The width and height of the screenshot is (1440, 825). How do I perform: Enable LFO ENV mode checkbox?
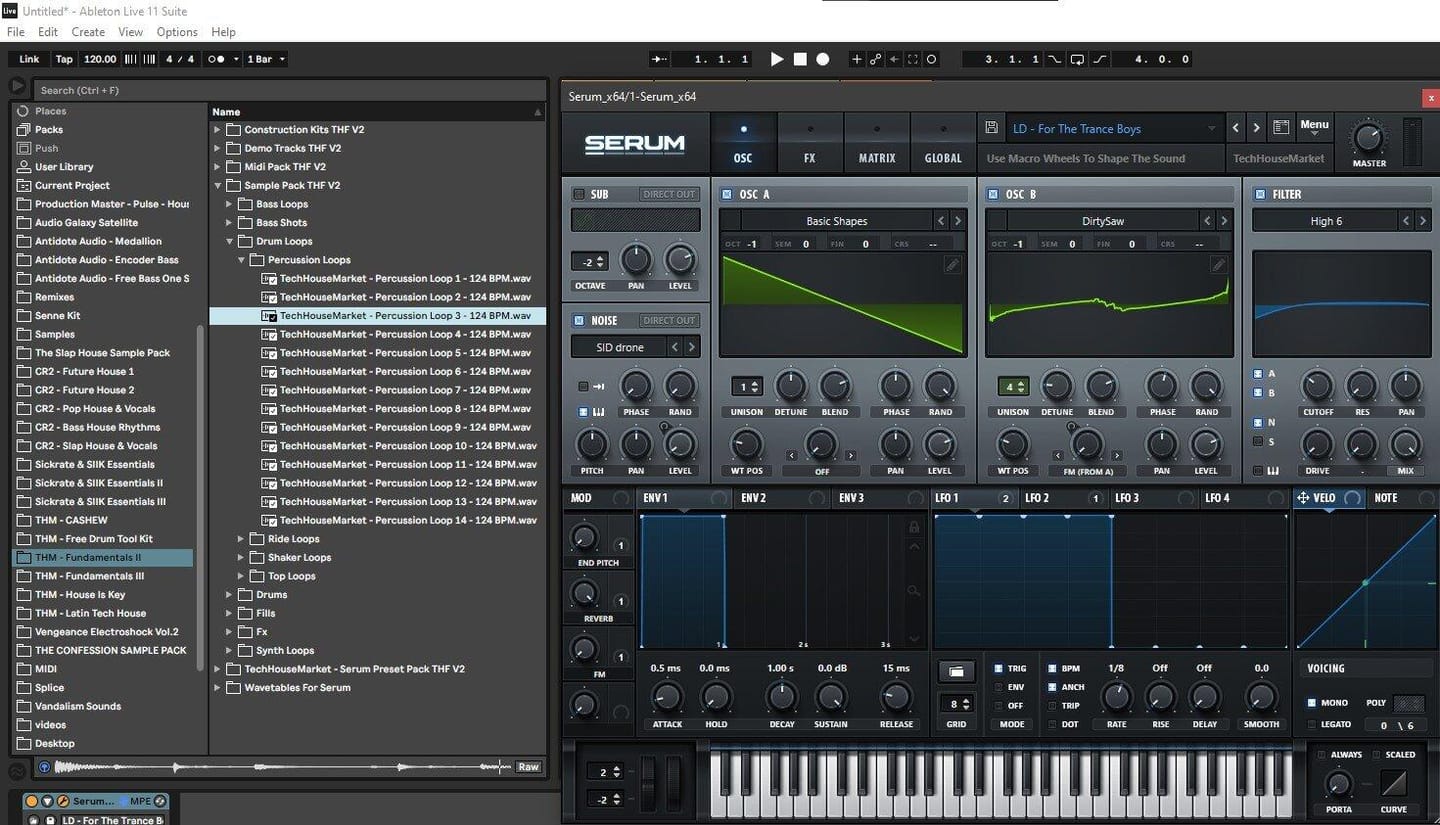(998, 687)
